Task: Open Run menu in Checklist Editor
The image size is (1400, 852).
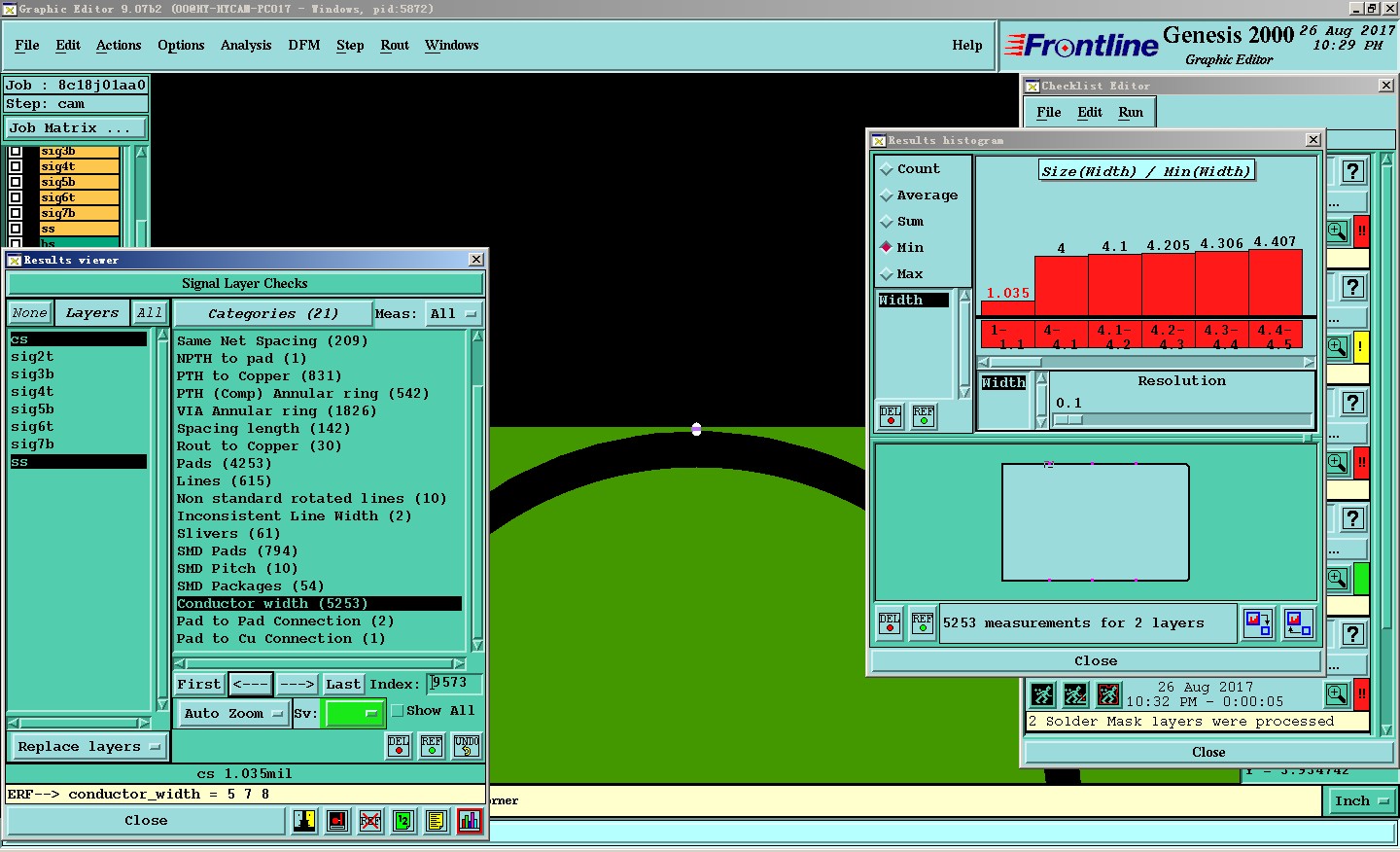Action: point(1131,113)
